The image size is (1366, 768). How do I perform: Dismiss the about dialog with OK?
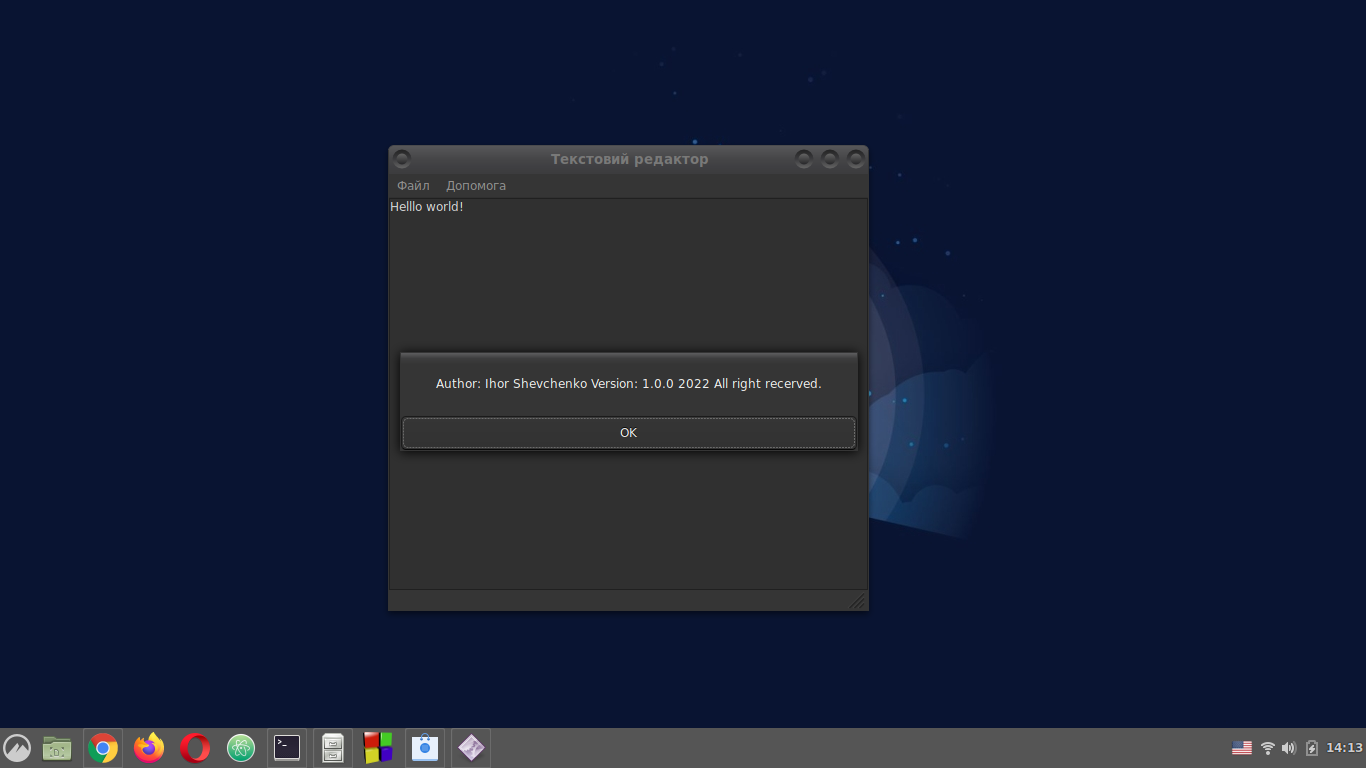[x=628, y=432]
